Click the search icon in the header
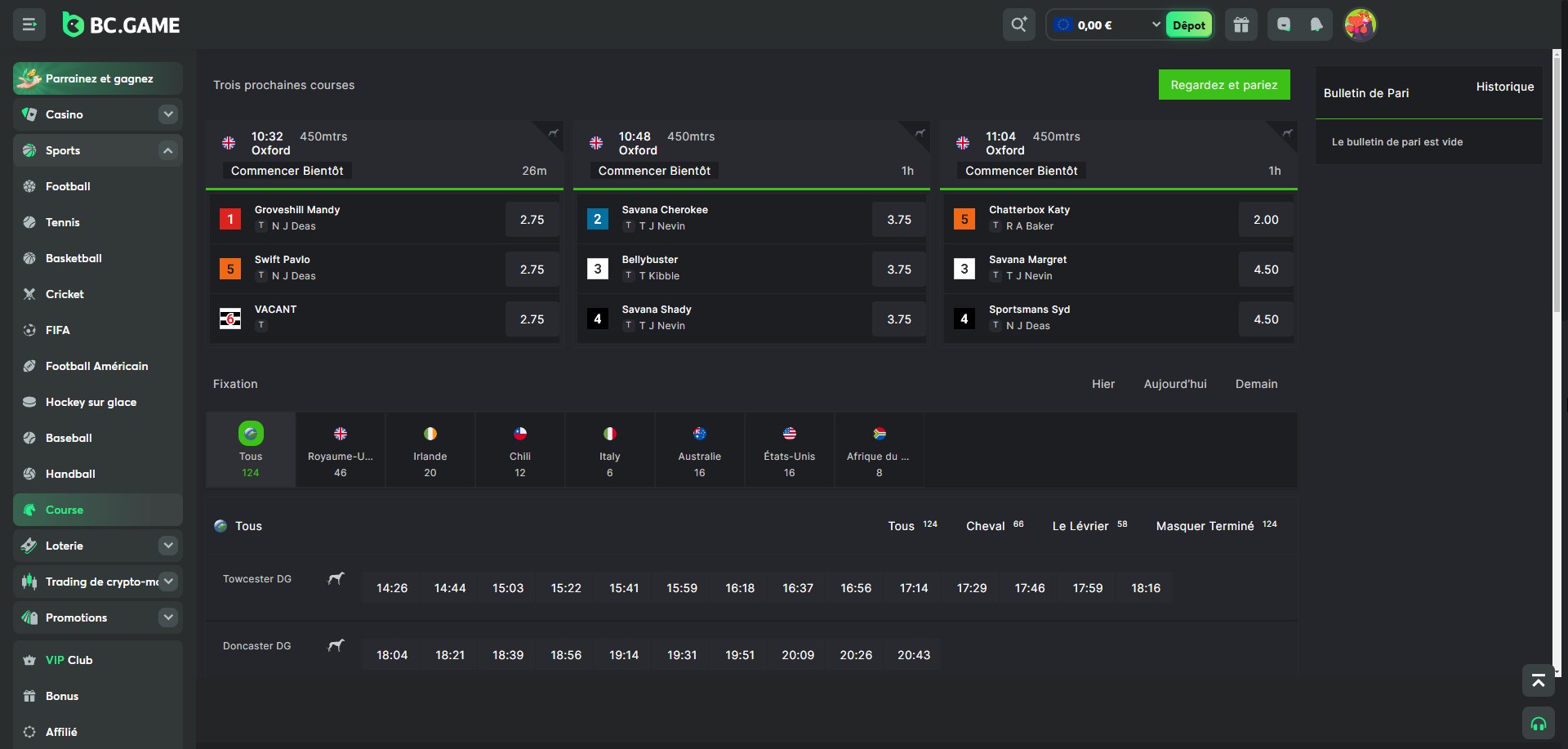The width and height of the screenshot is (1568, 749). click(1018, 25)
